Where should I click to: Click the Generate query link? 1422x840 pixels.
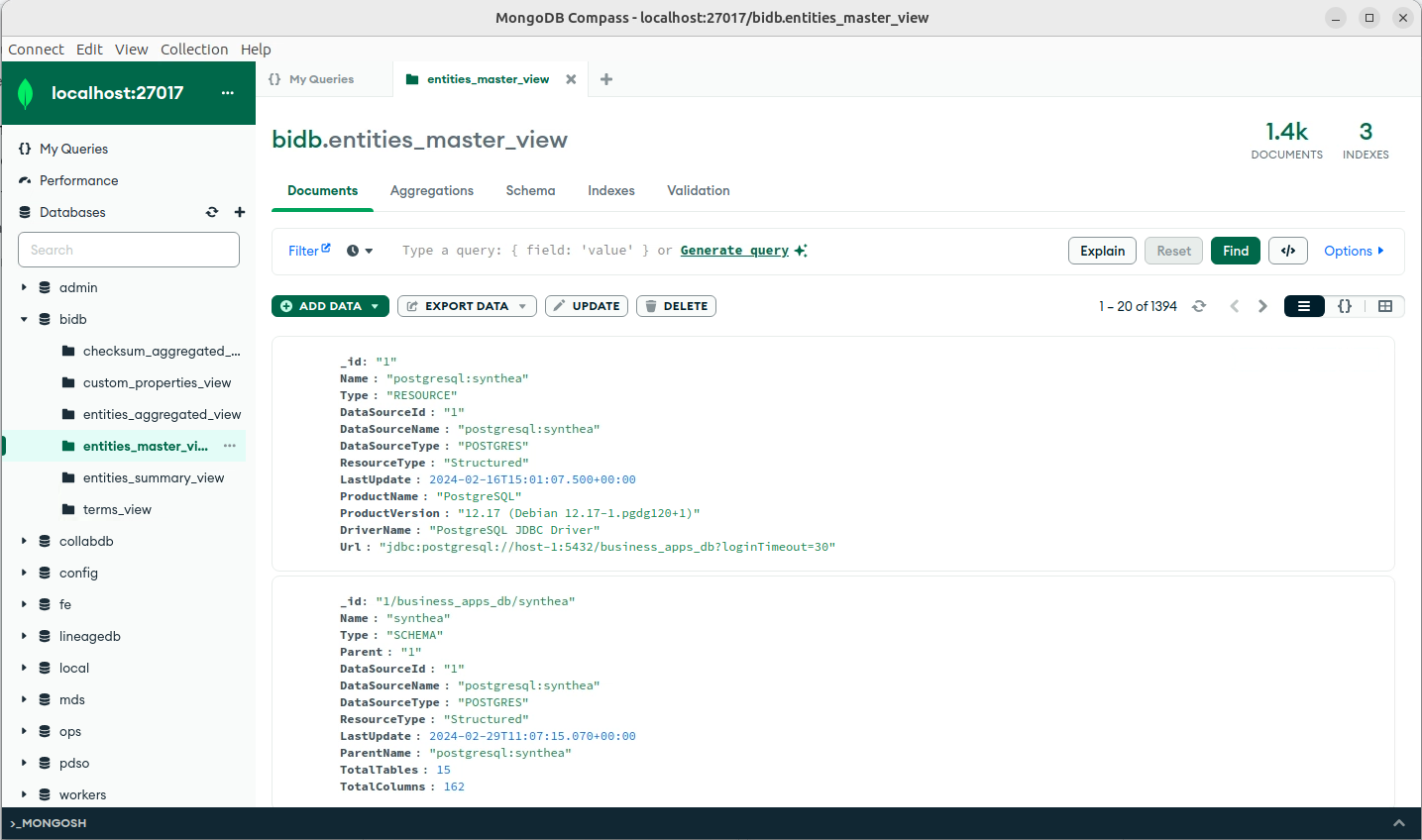pyautogui.click(x=734, y=251)
